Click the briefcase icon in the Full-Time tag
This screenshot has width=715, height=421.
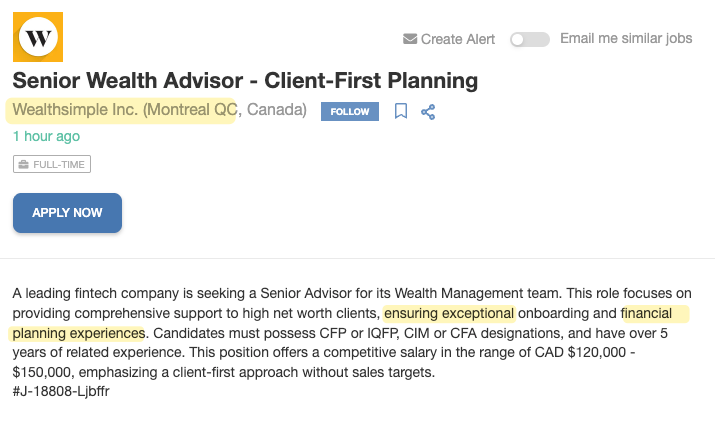(x=23, y=164)
